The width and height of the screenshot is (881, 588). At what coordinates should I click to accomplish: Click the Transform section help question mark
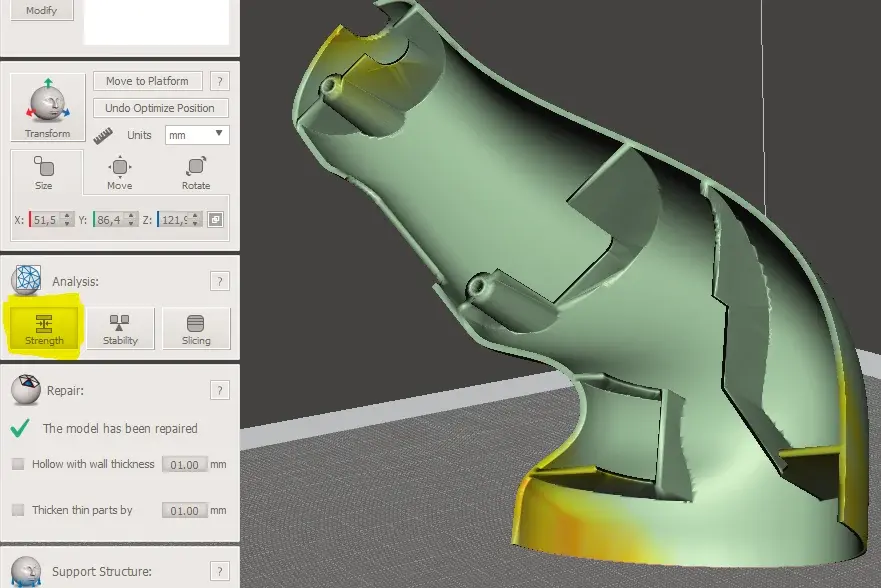[220, 82]
